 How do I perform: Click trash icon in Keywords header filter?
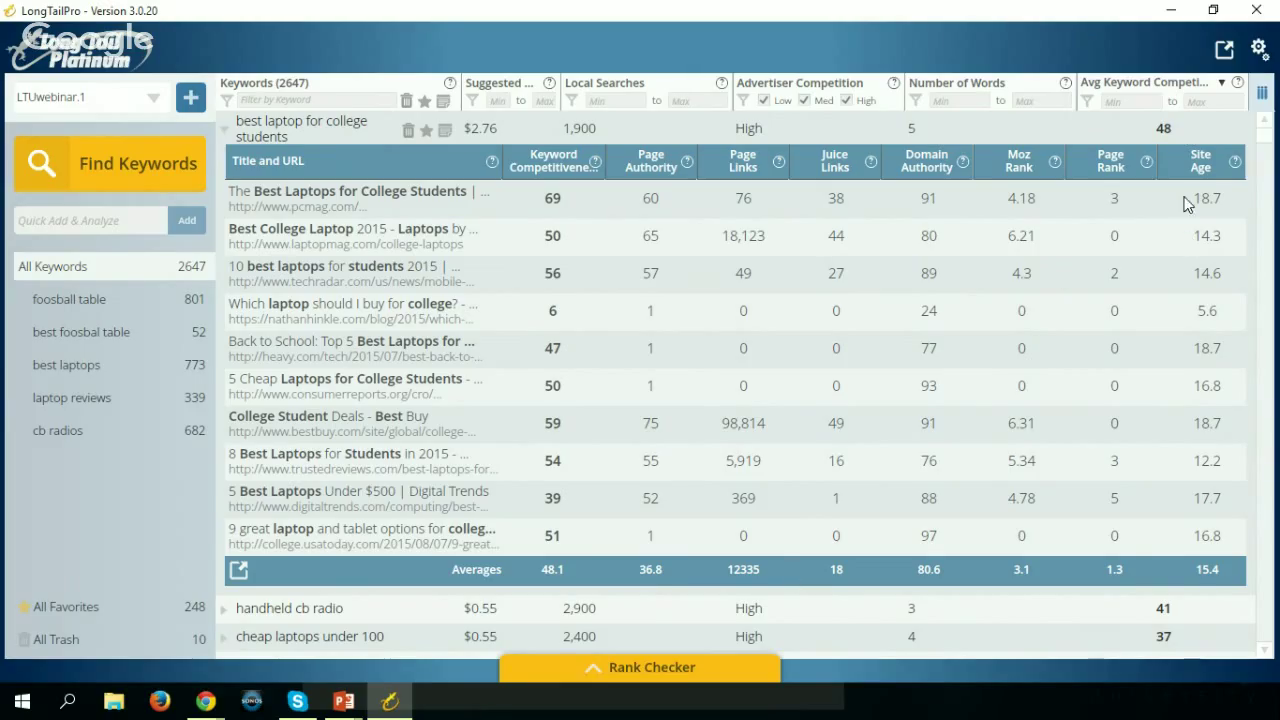point(406,101)
